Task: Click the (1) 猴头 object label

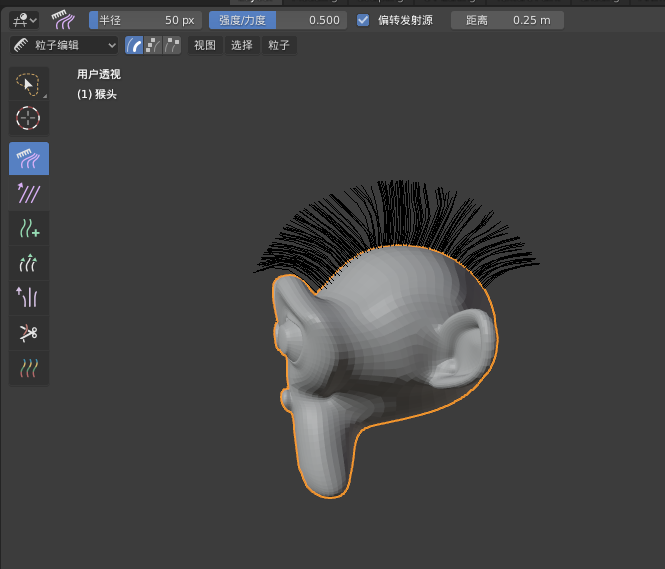Action: pos(97,94)
